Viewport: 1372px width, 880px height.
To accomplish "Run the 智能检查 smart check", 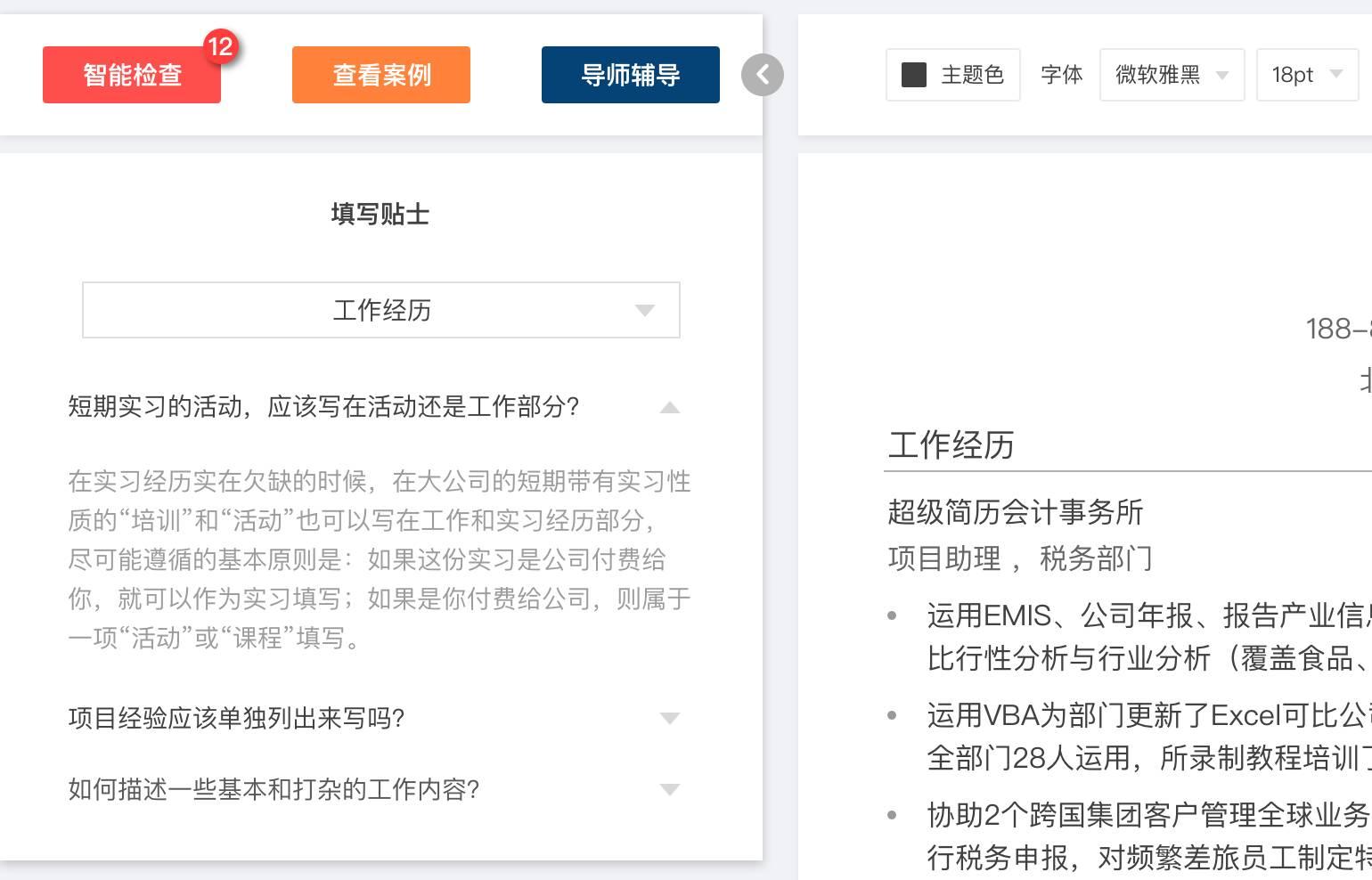I will [131, 75].
